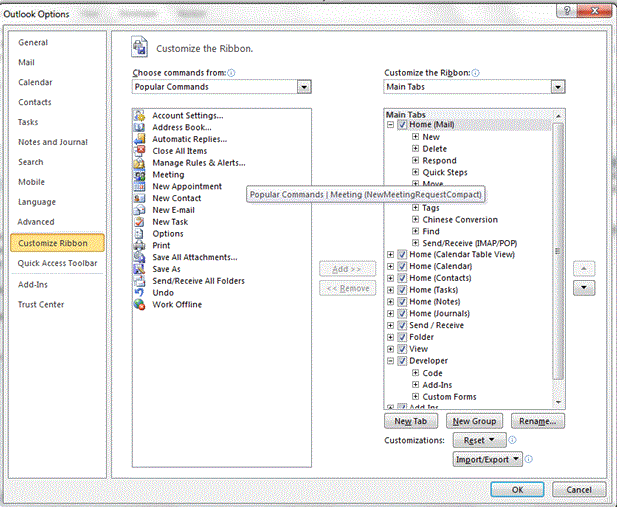This screenshot has width=617, height=507.
Task: Uncheck the Developer tab checkbox
Action: (x=402, y=361)
